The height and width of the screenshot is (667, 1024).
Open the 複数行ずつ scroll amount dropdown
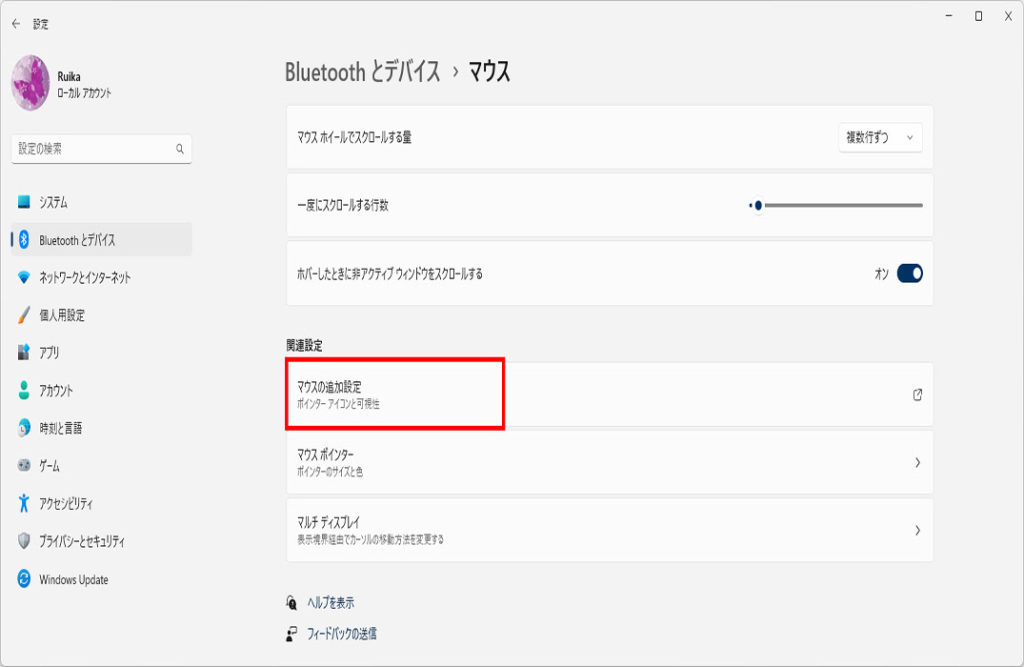coord(880,138)
